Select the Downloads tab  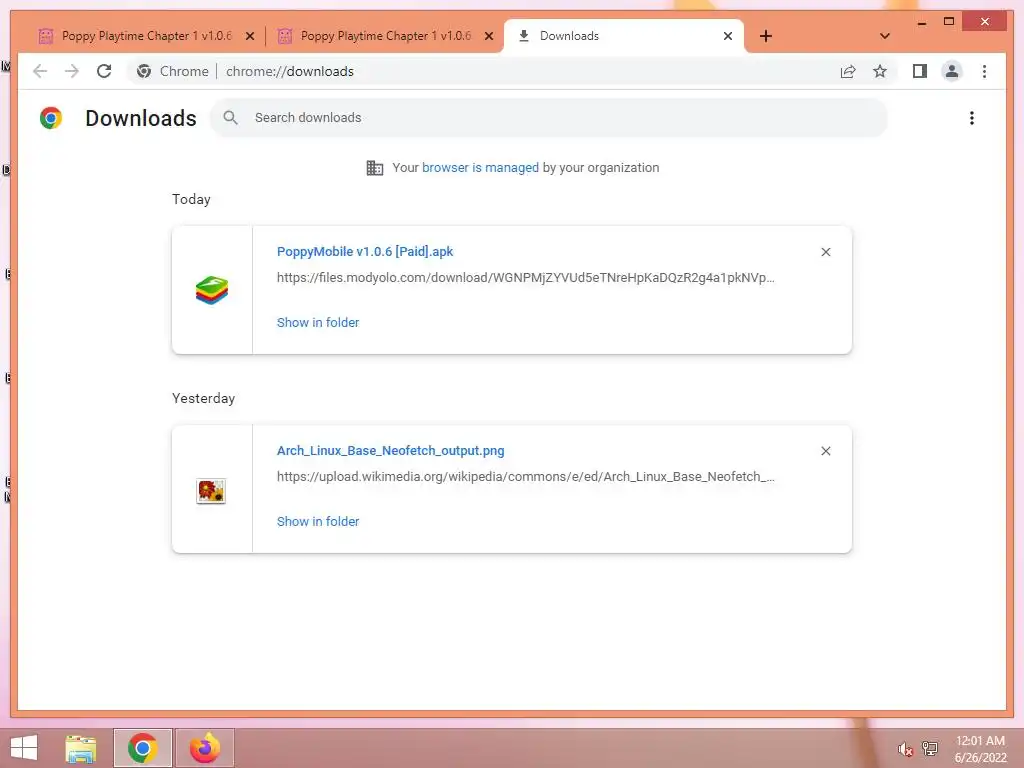[624, 36]
